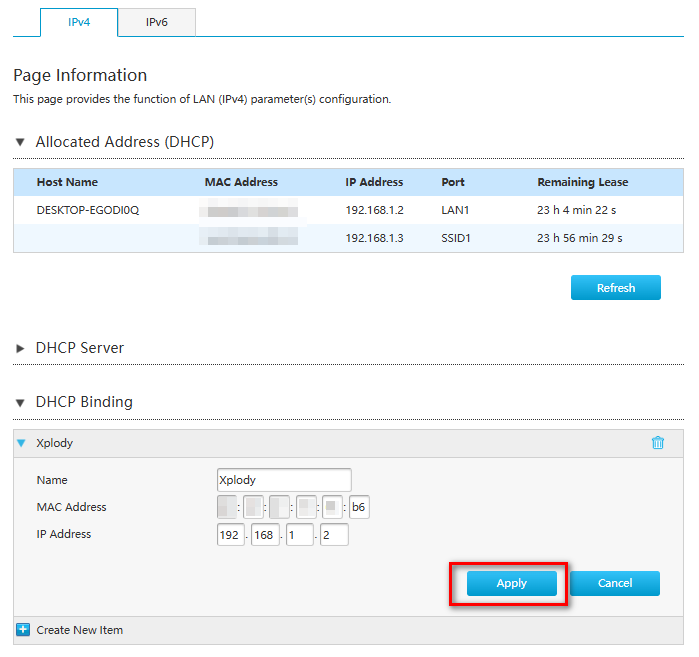Apply the DHCP binding changes
Screen dimensions: 699x657
(511, 584)
